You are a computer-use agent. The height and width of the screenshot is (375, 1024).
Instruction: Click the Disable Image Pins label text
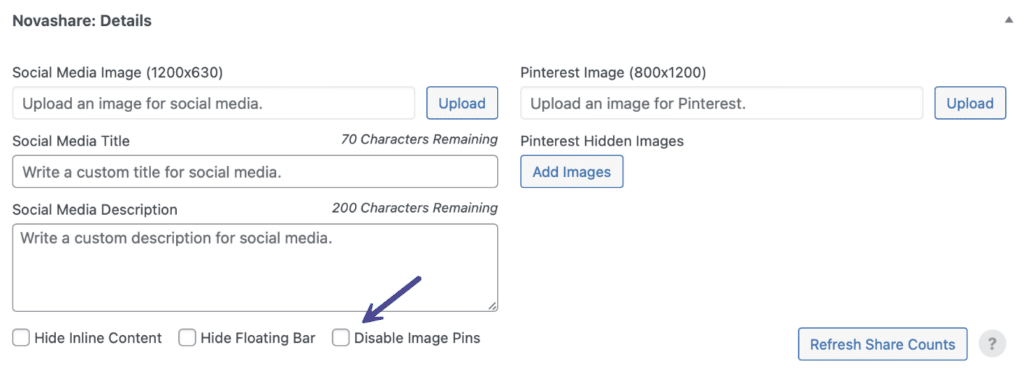(417, 338)
